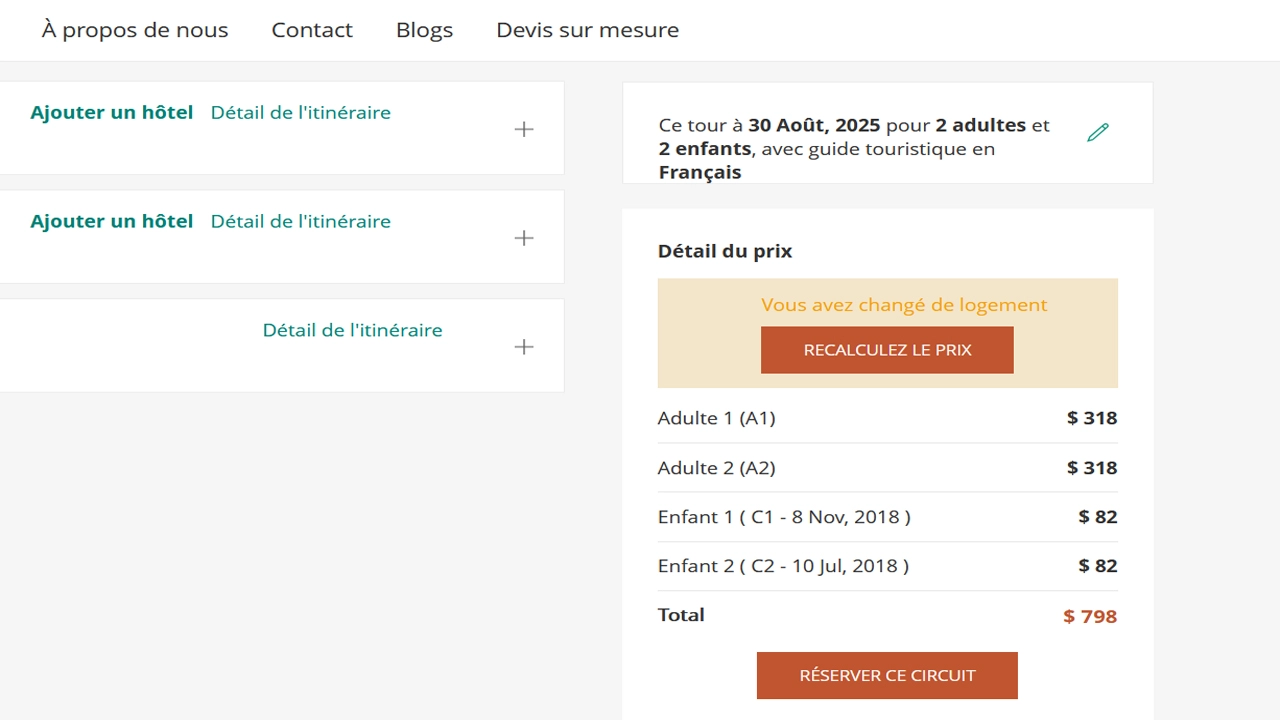Open Détail de l'itinéraire in the third card
The image size is (1280, 720).
(352, 330)
